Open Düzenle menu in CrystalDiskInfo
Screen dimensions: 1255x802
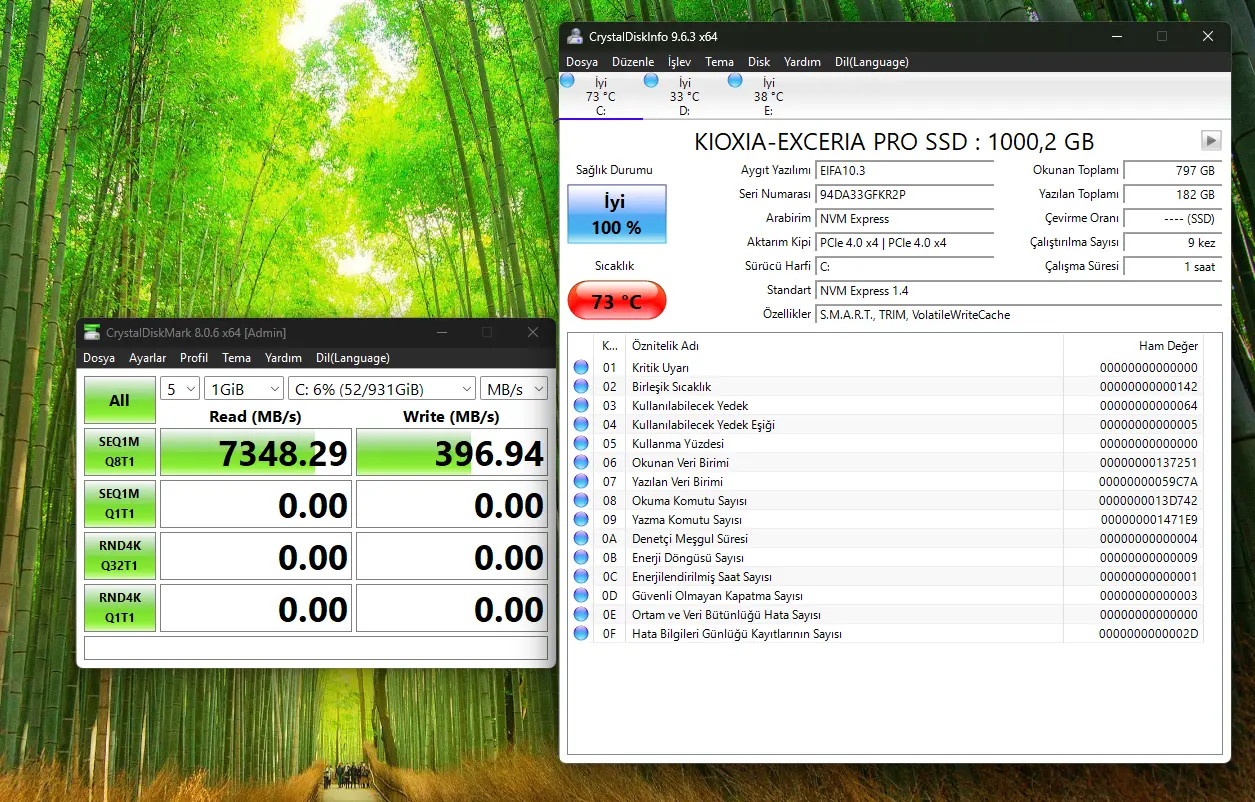click(x=633, y=61)
